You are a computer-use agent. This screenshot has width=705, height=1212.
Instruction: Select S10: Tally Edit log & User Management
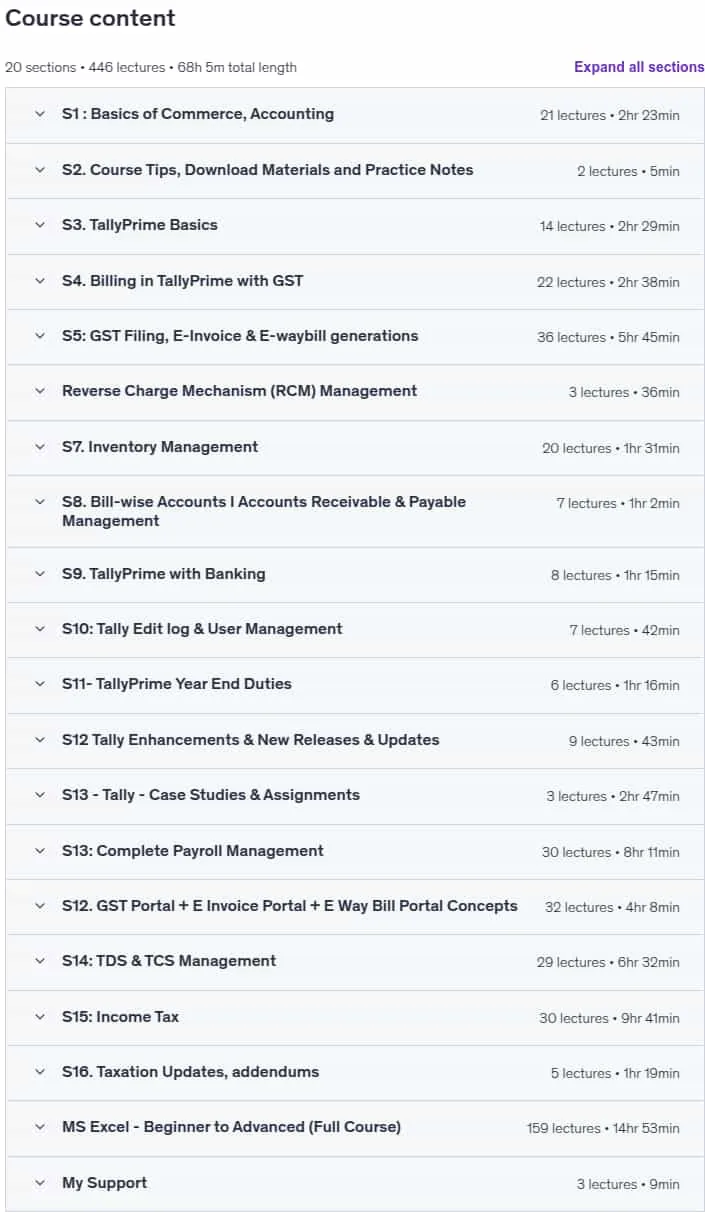(202, 629)
